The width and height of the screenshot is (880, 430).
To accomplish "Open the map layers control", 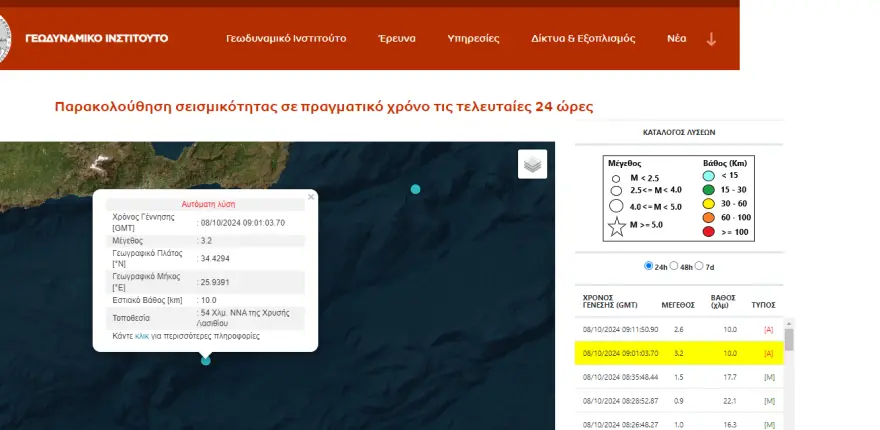I will coord(533,165).
